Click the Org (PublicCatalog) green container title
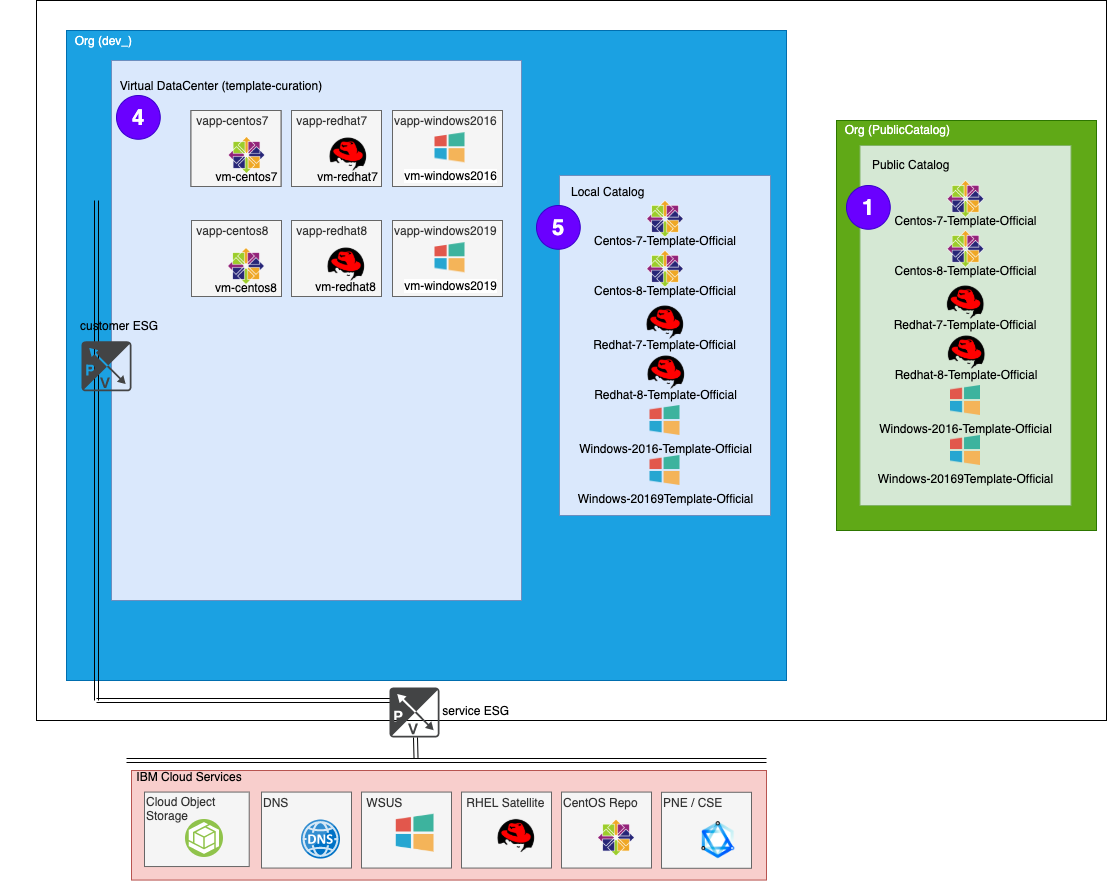 point(896,130)
